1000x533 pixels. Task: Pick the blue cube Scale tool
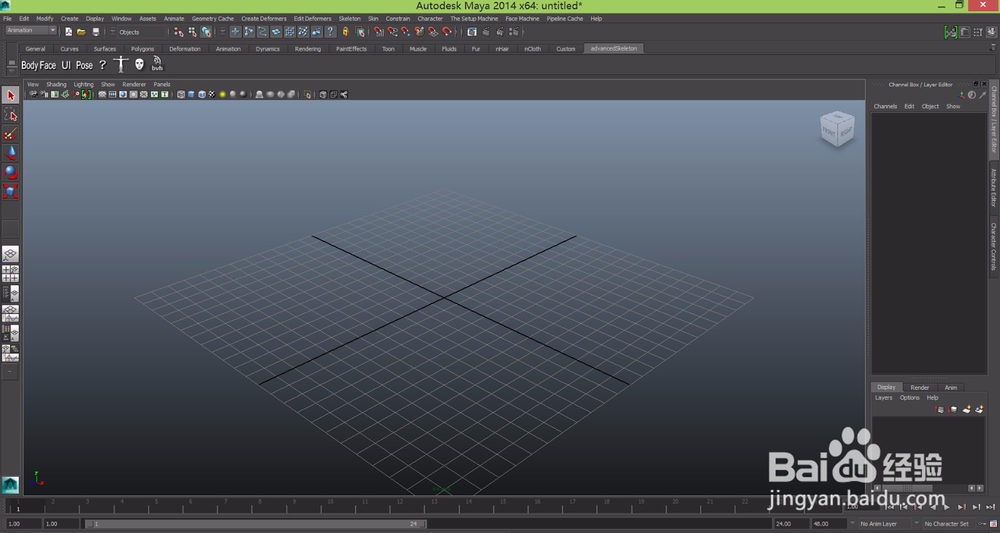10,191
